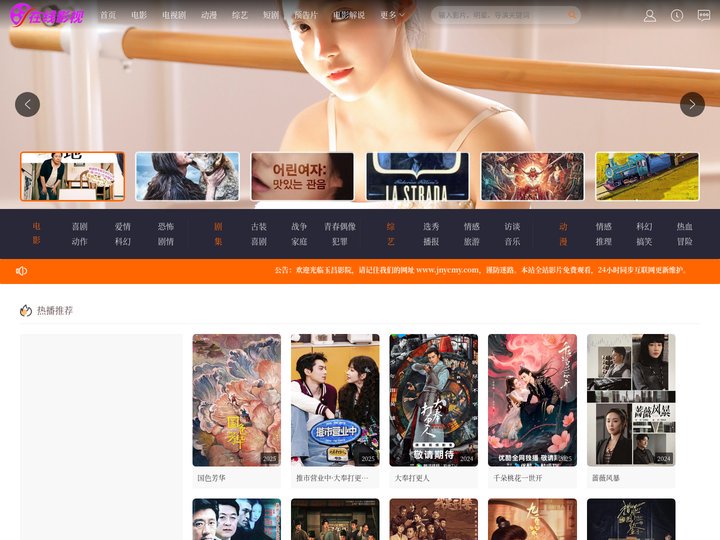The height and width of the screenshot is (540, 720).
Task: Open the 恐怖 movie genre link
Action: click(x=166, y=226)
